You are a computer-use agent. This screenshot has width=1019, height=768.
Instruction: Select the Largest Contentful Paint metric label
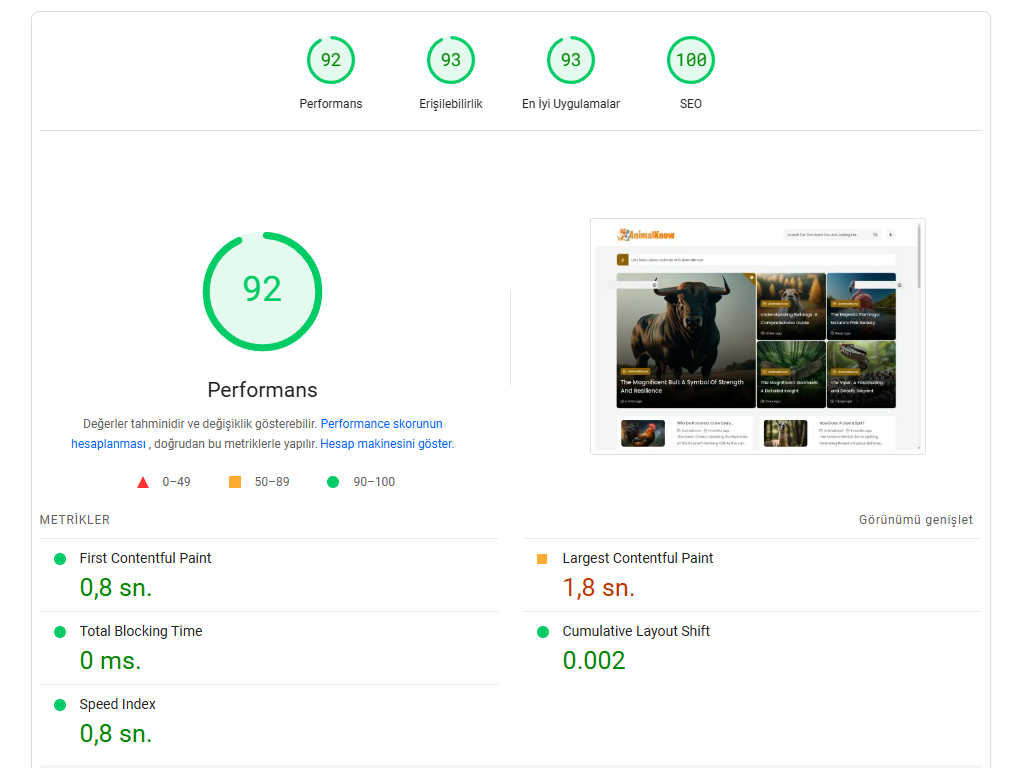[x=638, y=558]
